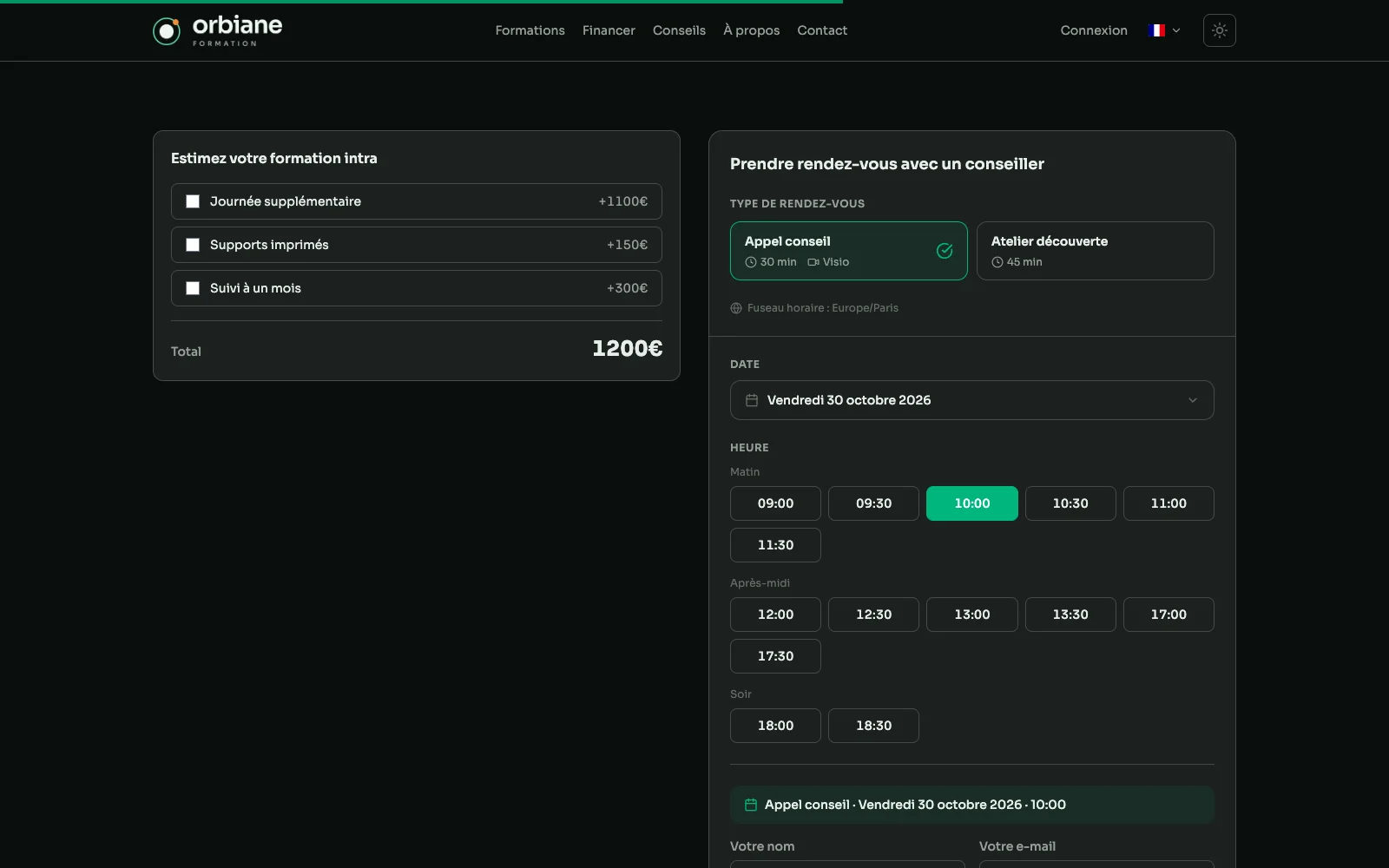Book the 12:00 afternoon slot

(775, 615)
